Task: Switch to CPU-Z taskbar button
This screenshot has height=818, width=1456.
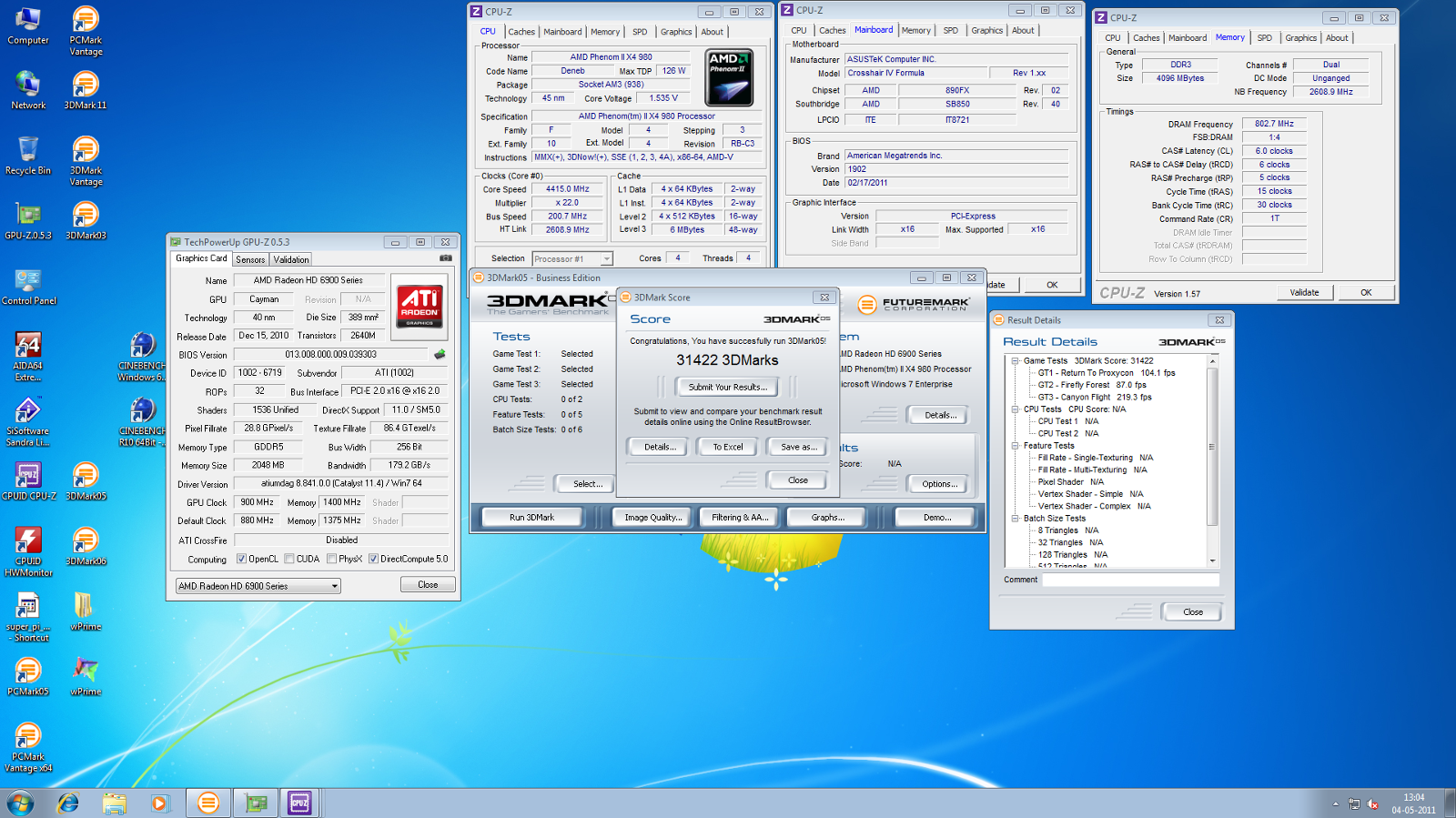Action: click(x=299, y=803)
